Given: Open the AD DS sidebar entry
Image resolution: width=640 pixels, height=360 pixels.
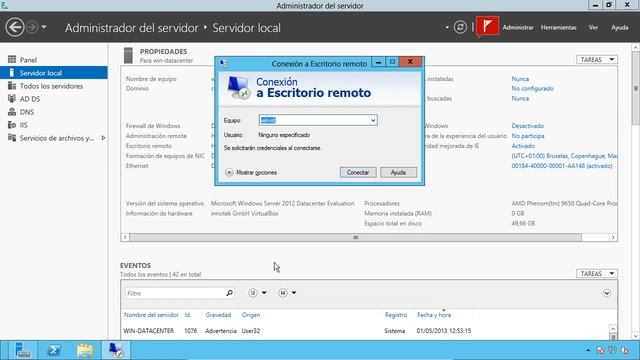Looking at the screenshot, I should 54,99.
